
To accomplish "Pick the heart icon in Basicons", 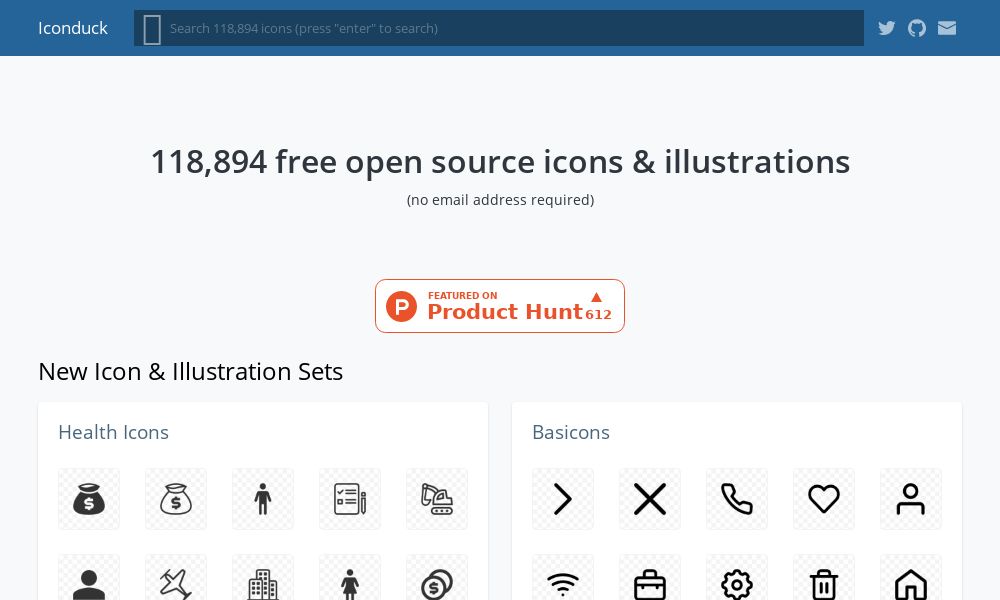I will [x=824, y=499].
